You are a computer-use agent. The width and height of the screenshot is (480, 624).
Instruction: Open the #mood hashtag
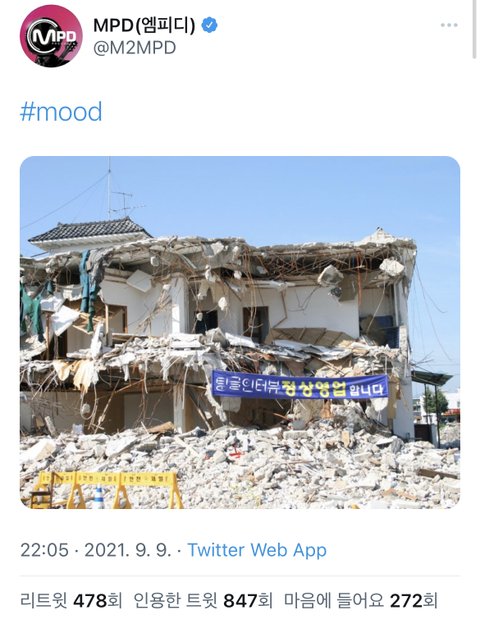coord(61,112)
